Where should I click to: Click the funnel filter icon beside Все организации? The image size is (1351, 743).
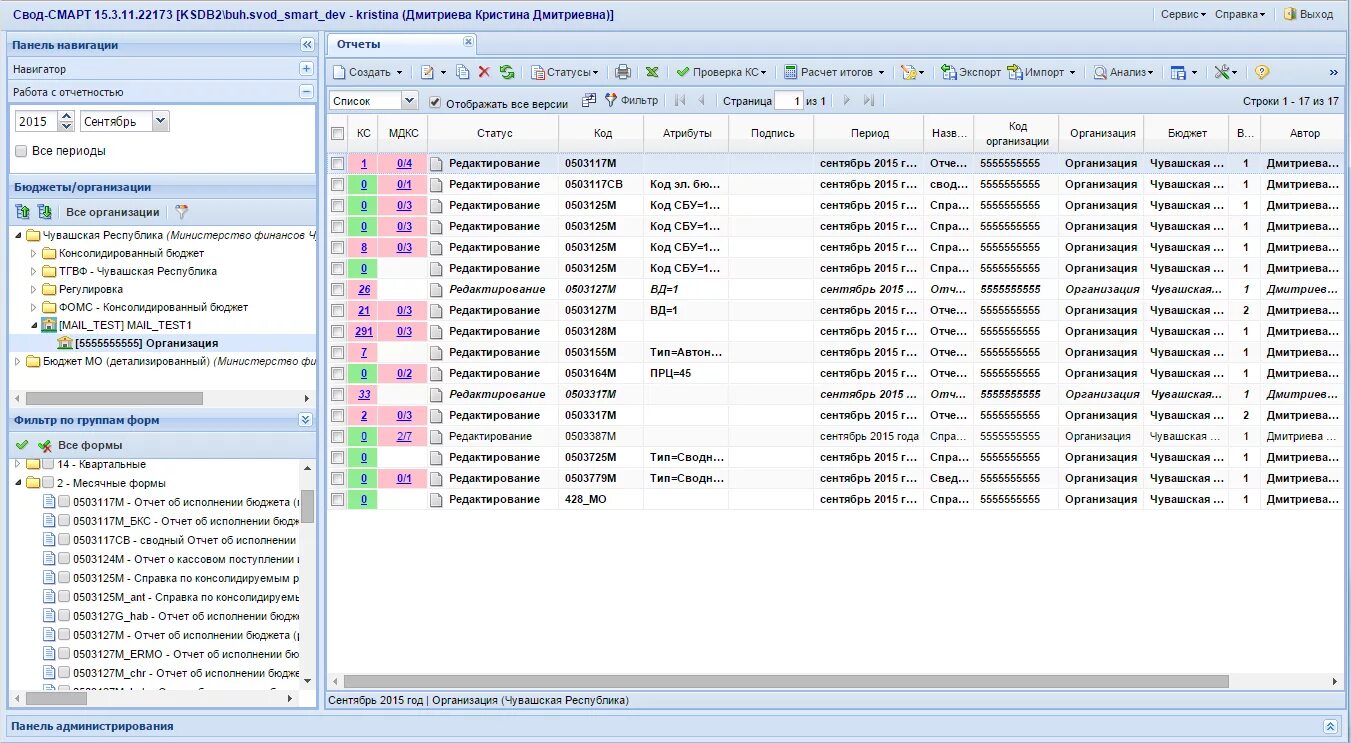pos(181,212)
